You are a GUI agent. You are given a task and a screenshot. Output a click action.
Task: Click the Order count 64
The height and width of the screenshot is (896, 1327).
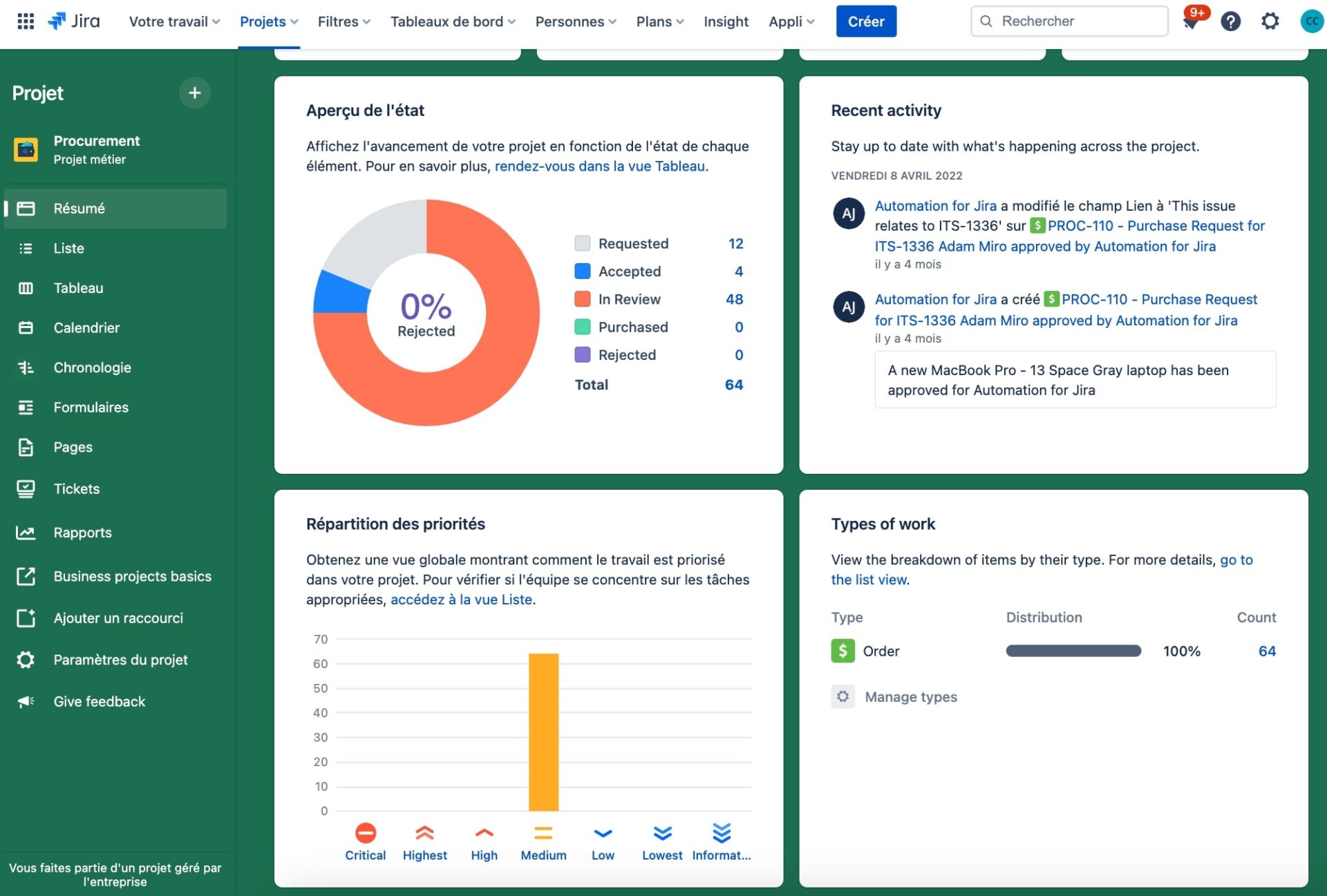1267,651
